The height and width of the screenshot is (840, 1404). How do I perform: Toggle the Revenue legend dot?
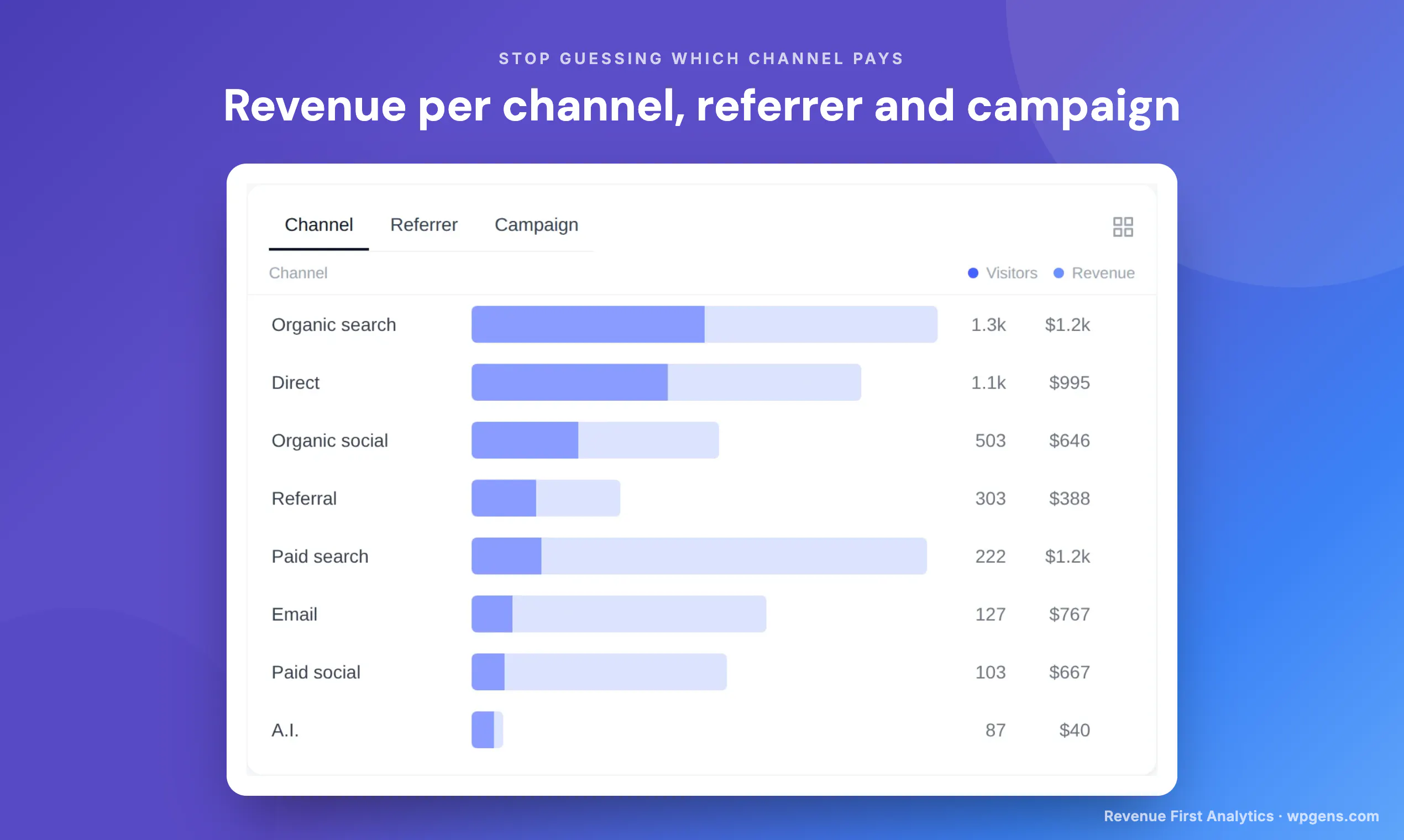click(x=1058, y=273)
